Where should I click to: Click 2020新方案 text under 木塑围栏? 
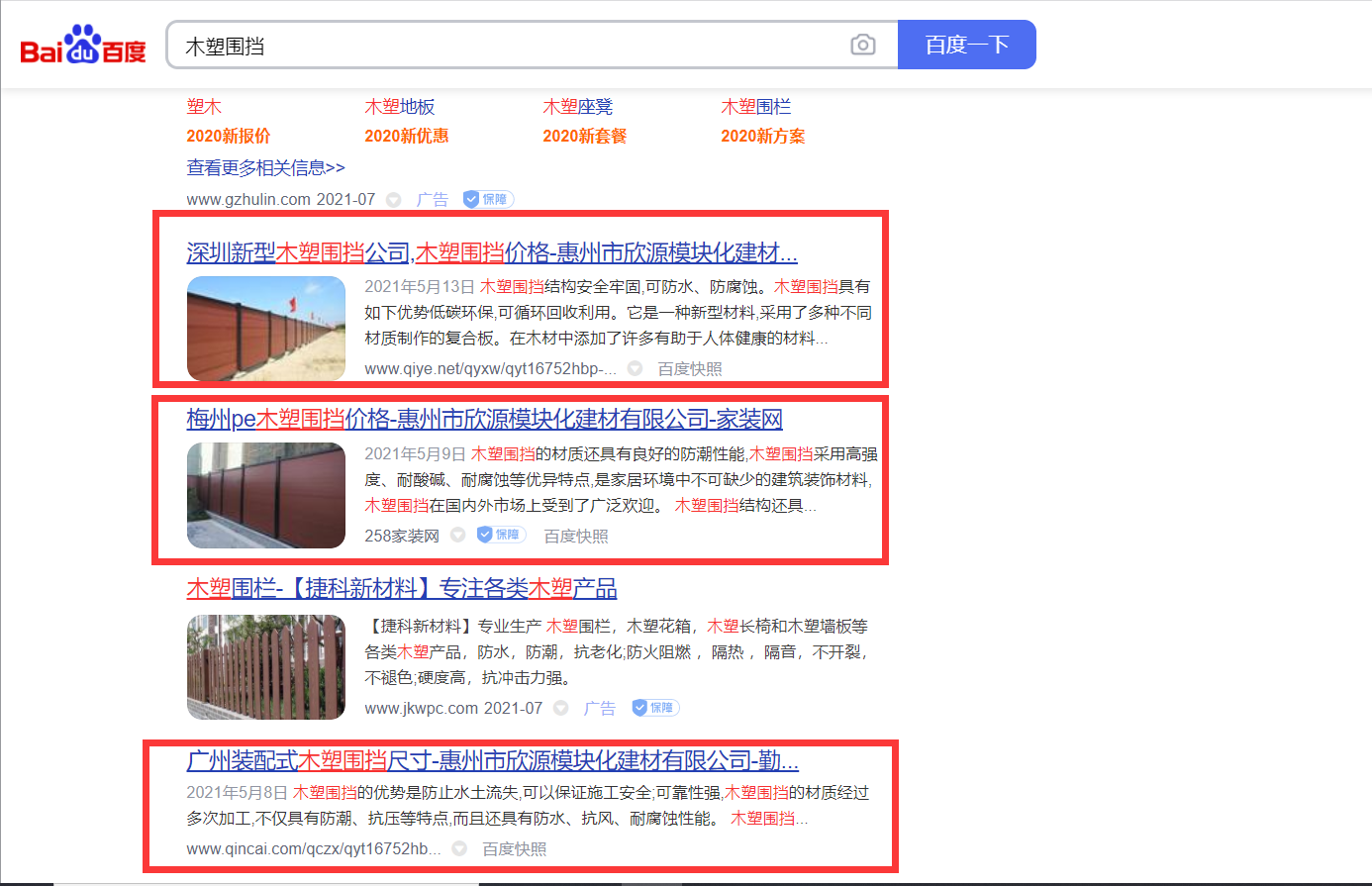(x=763, y=137)
